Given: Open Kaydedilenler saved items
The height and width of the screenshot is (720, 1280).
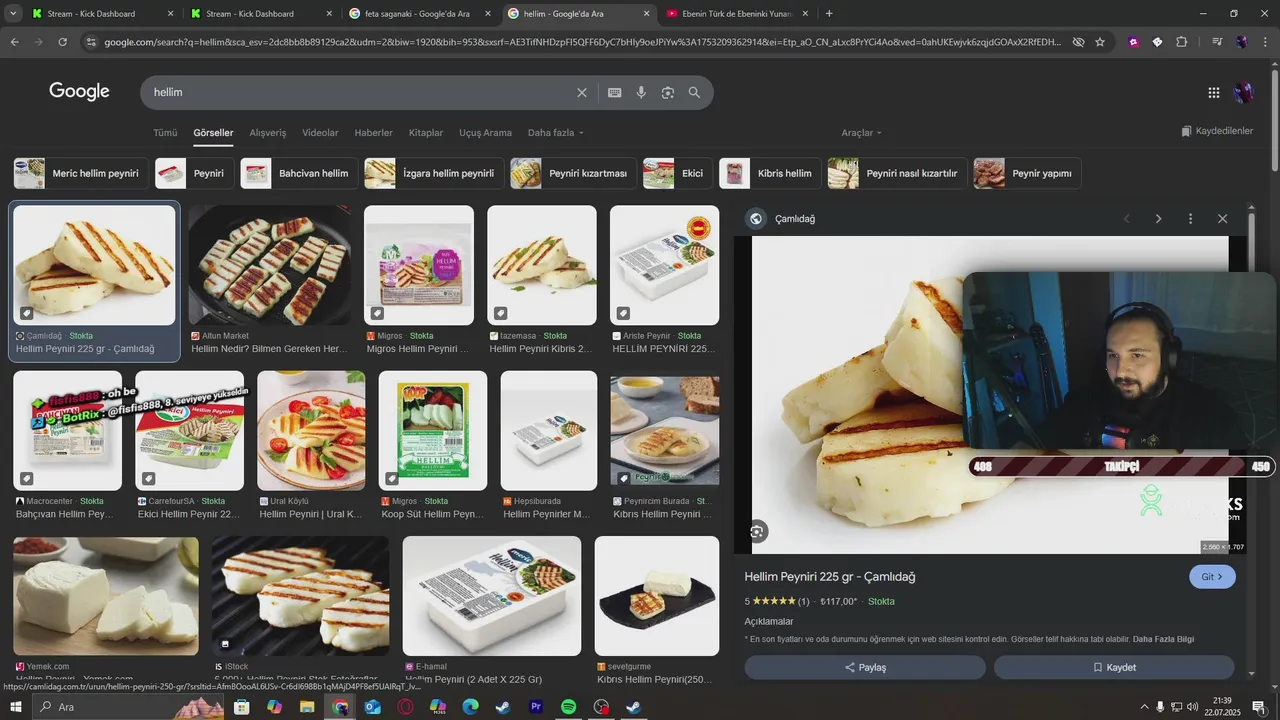Looking at the screenshot, I should click(x=1217, y=131).
